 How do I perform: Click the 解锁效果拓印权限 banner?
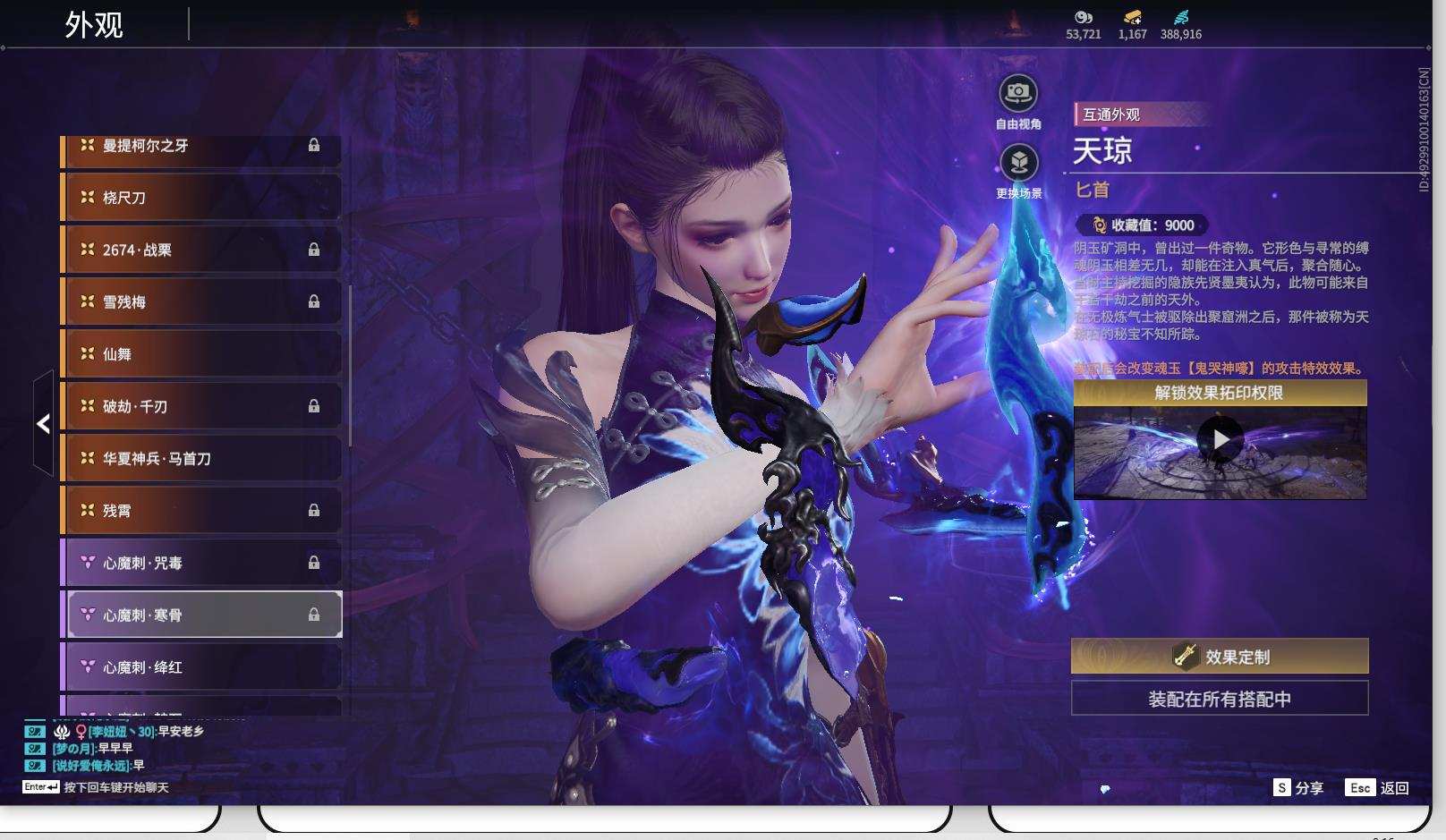pos(1220,393)
